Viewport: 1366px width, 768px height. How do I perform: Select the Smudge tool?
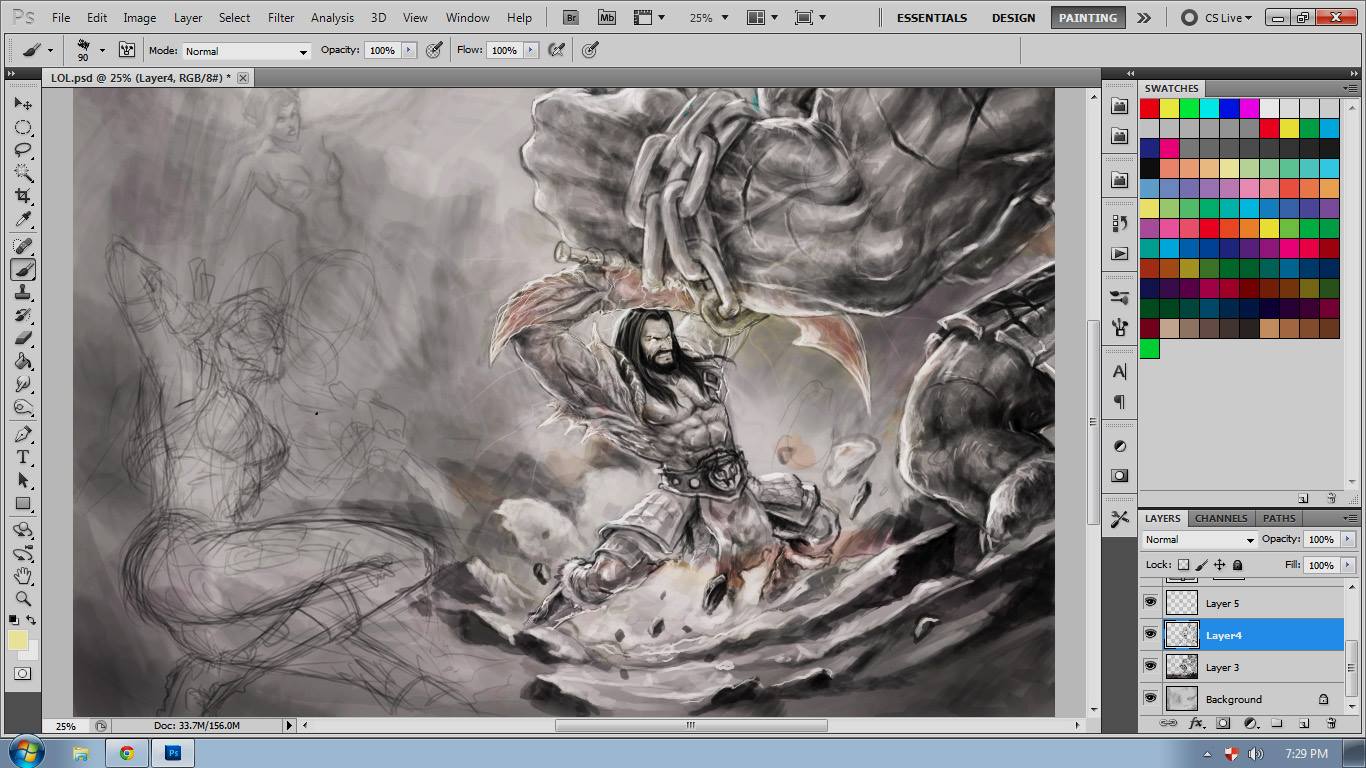[x=22, y=384]
